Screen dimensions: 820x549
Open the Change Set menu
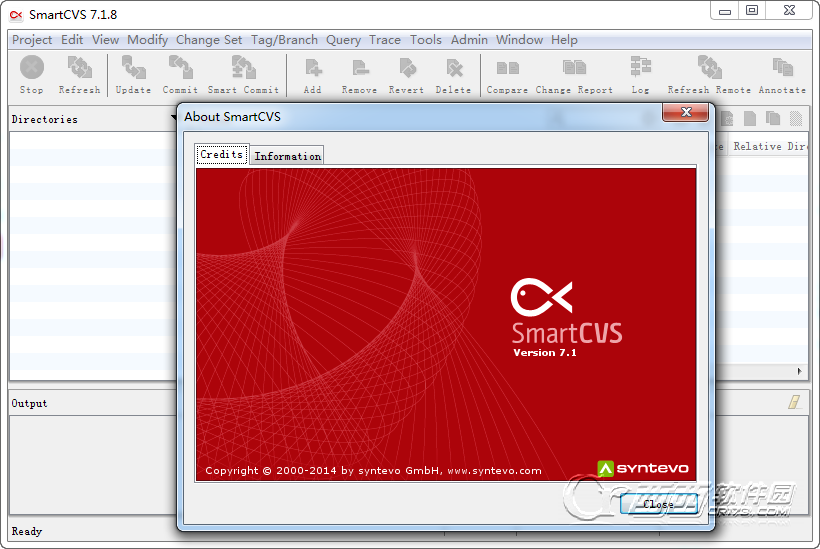(x=209, y=40)
